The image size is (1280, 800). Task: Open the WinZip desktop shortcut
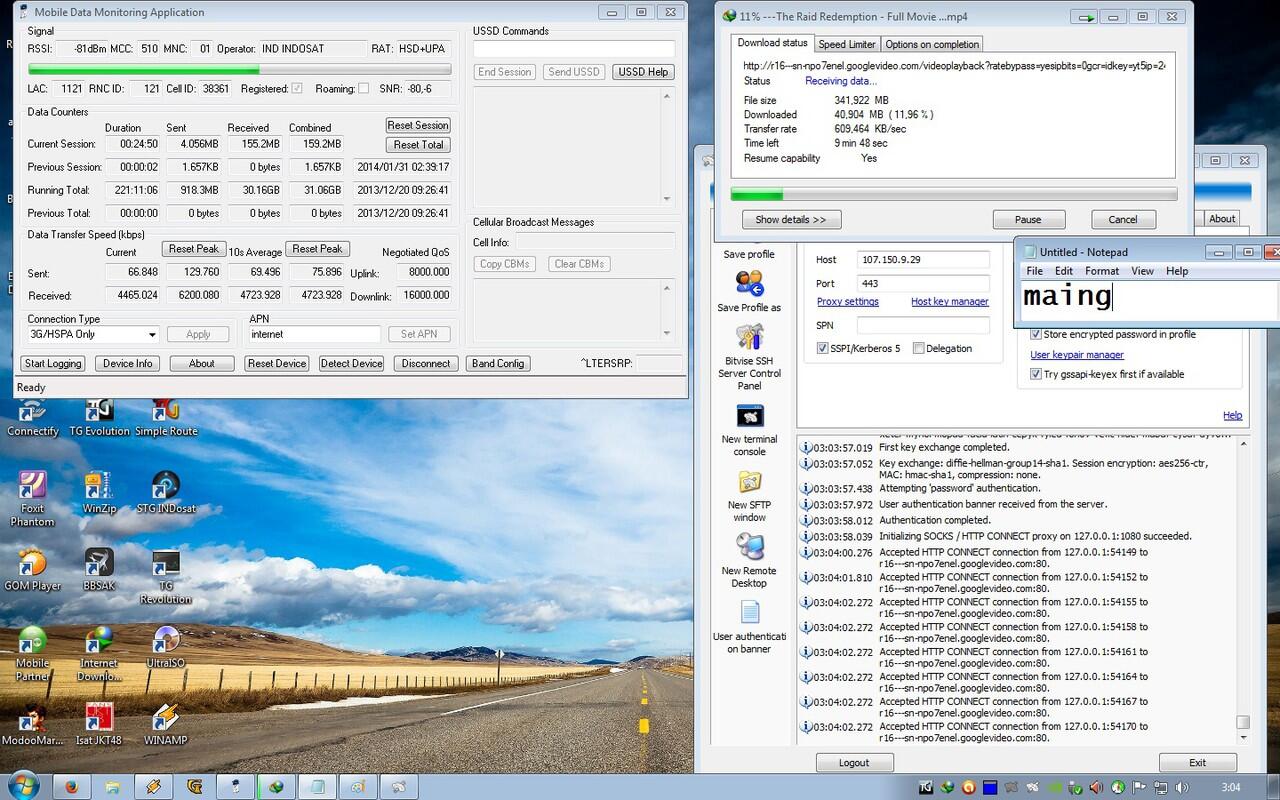click(x=99, y=493)
